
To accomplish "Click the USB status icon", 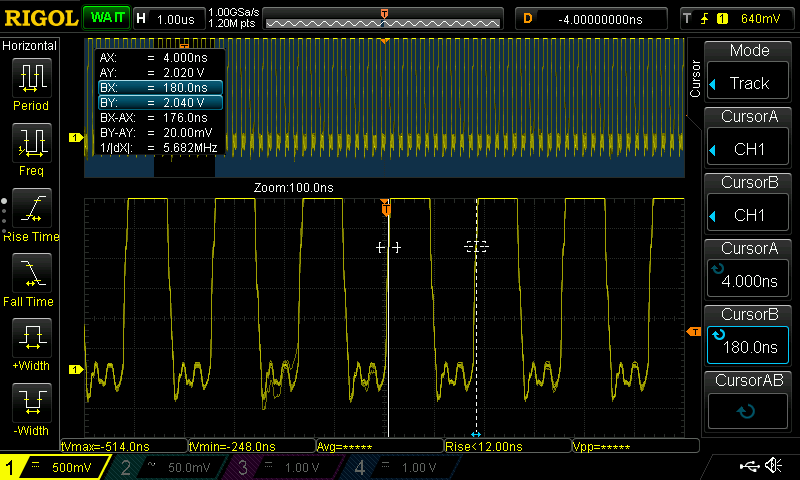I will pyautogui.click(x=748, y=466).
